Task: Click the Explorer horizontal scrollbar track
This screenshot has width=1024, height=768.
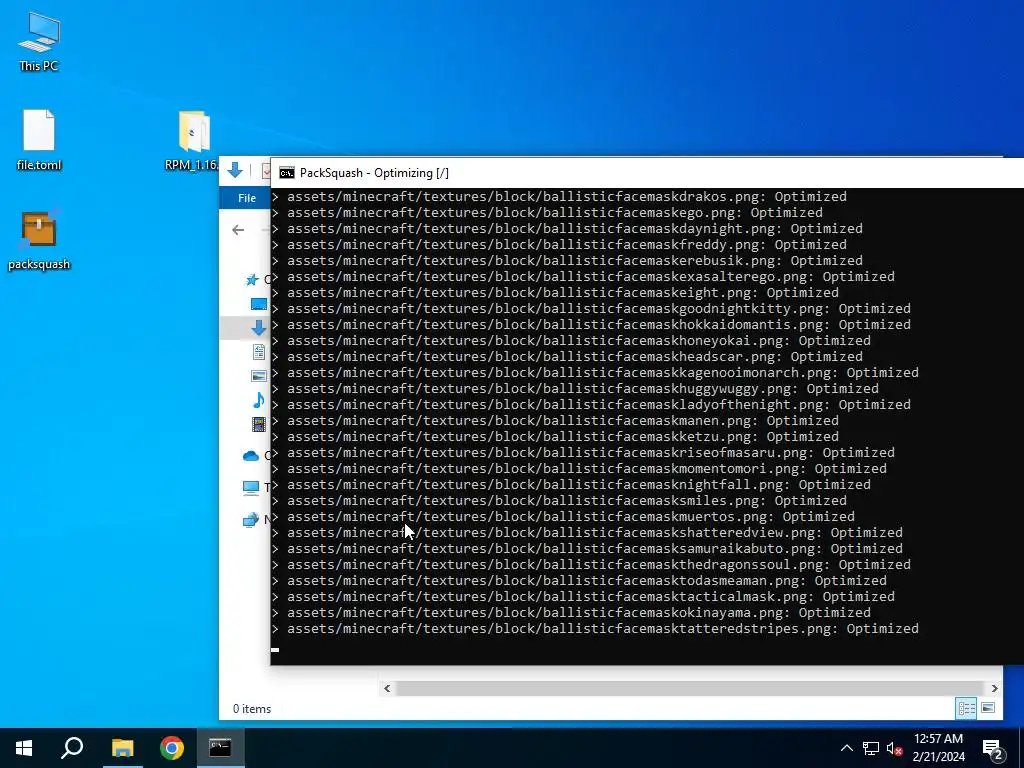Action: coord(690,688)
